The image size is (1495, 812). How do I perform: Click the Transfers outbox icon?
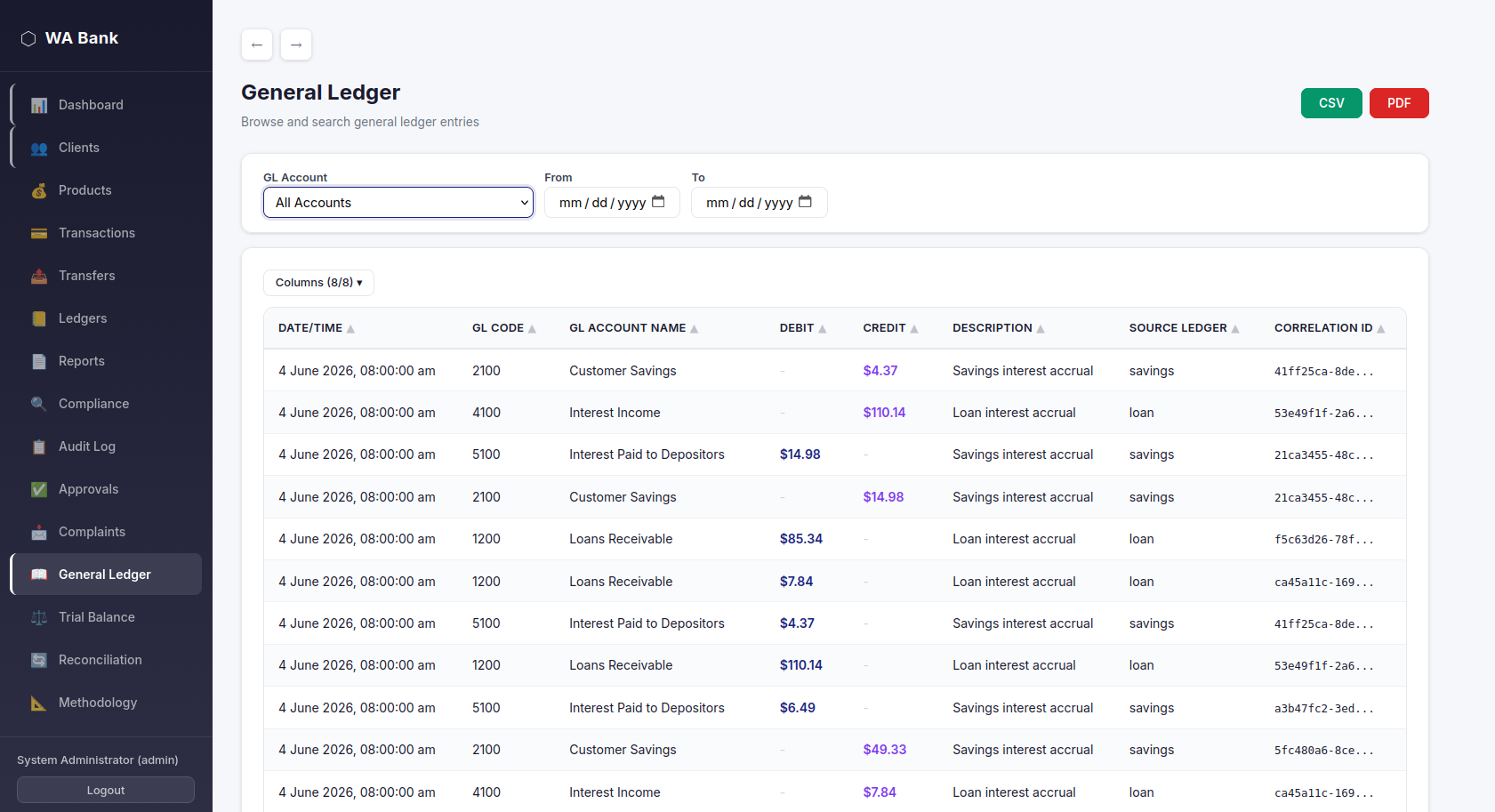tap(39, 276)
